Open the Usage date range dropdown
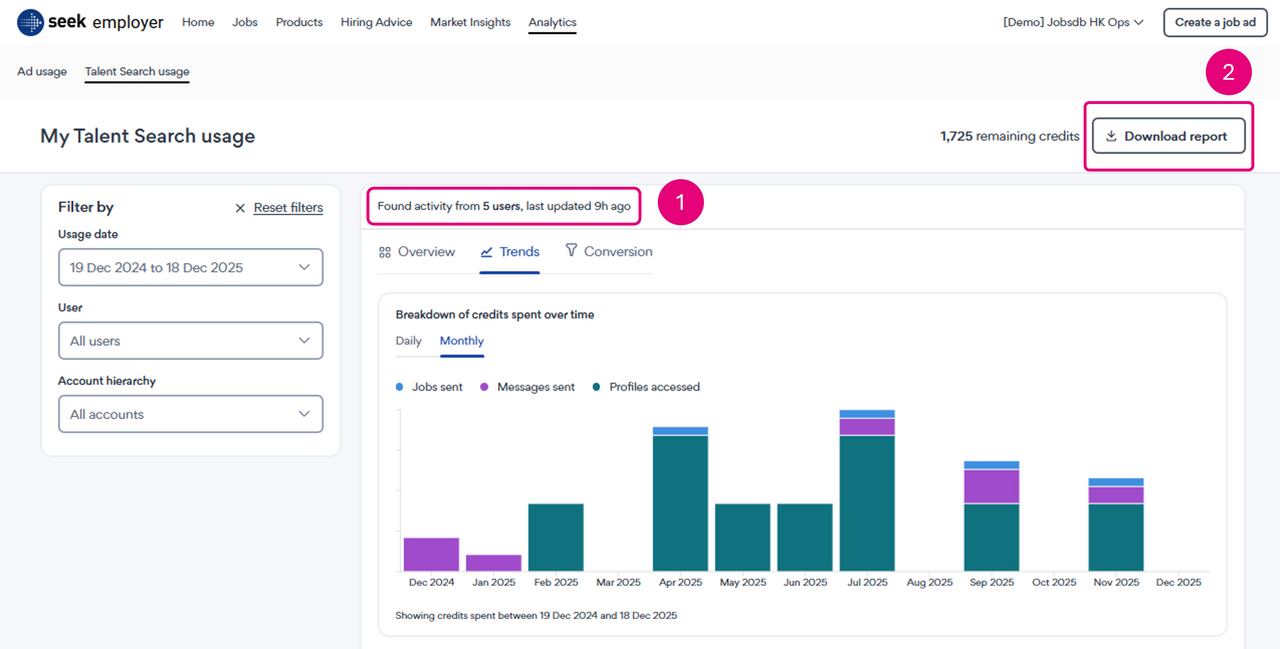 click(190, 267)
